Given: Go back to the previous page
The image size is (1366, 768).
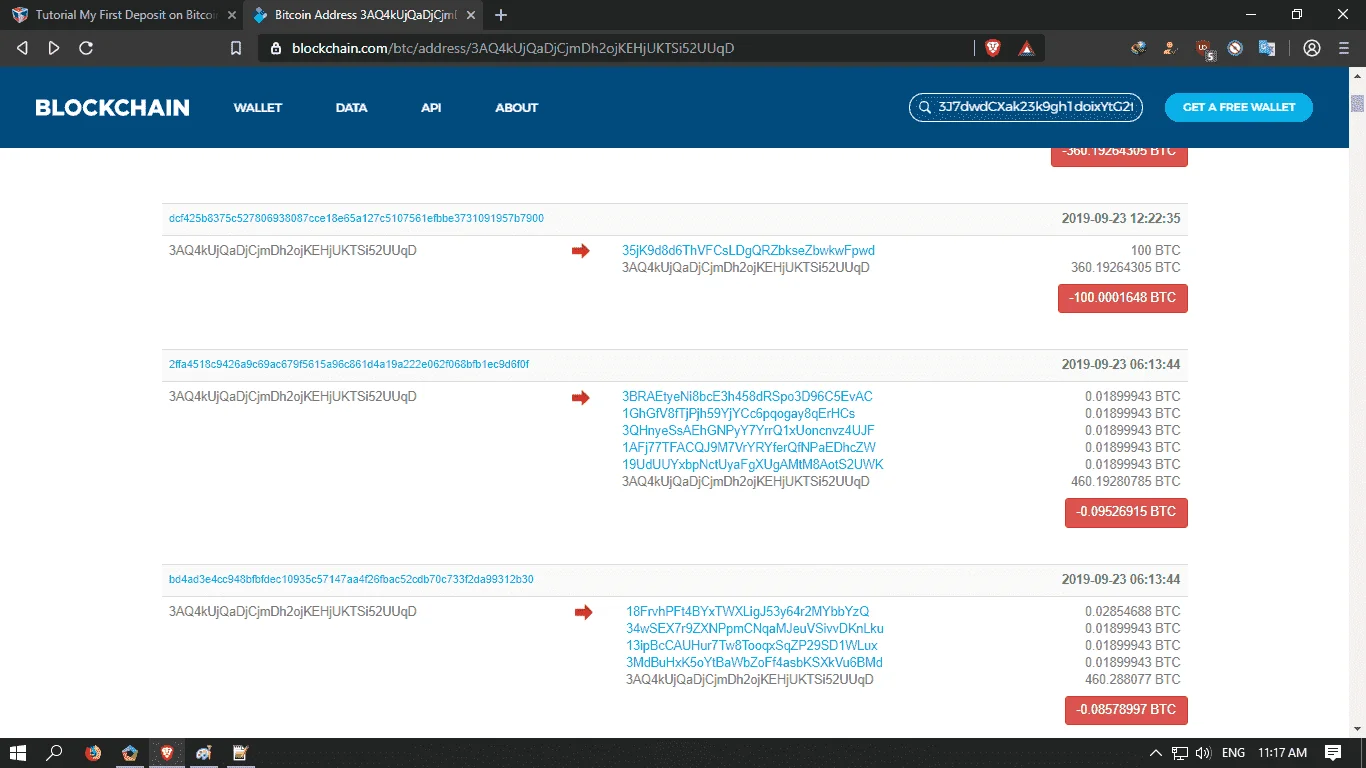Looking at the screenshot, I should click(23, 48).
